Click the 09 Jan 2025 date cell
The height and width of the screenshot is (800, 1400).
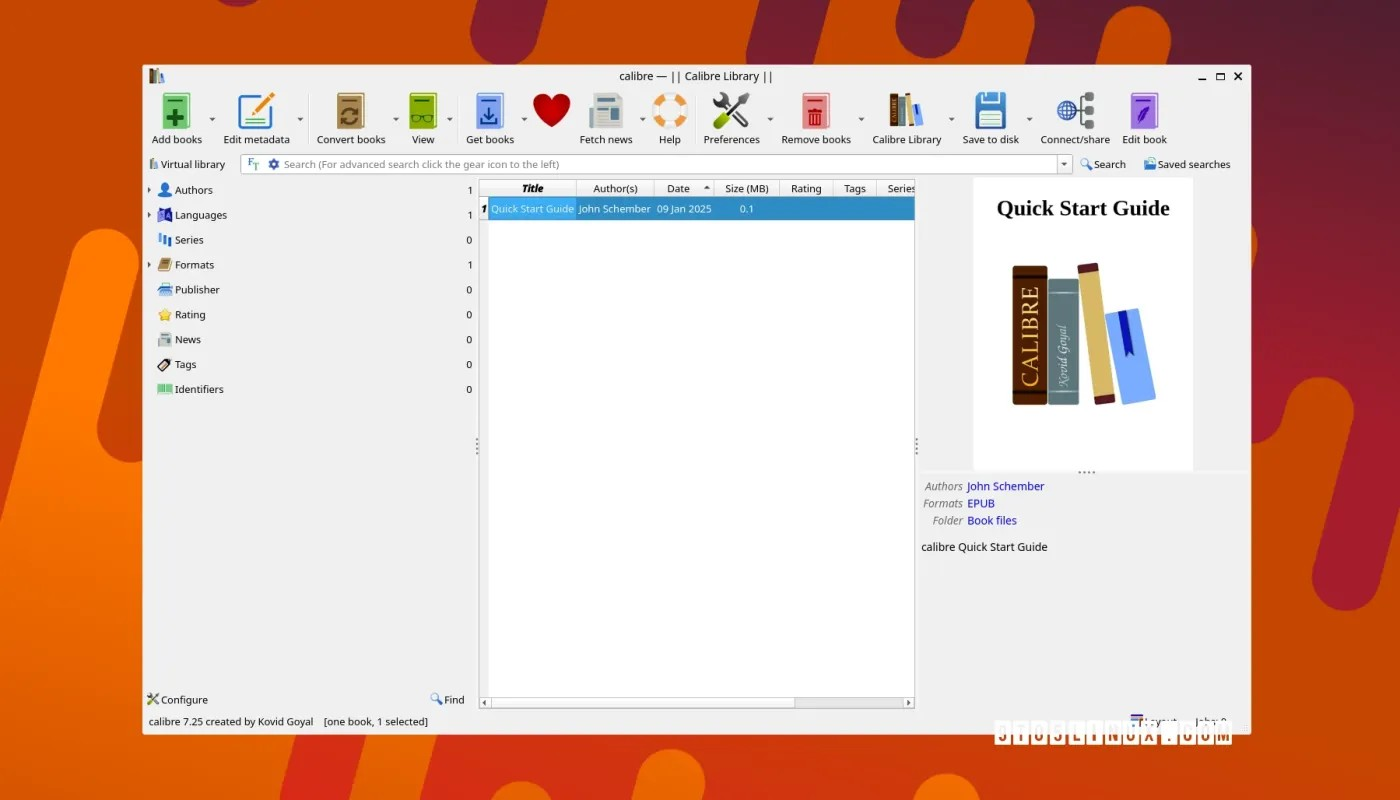pos(684,209)
